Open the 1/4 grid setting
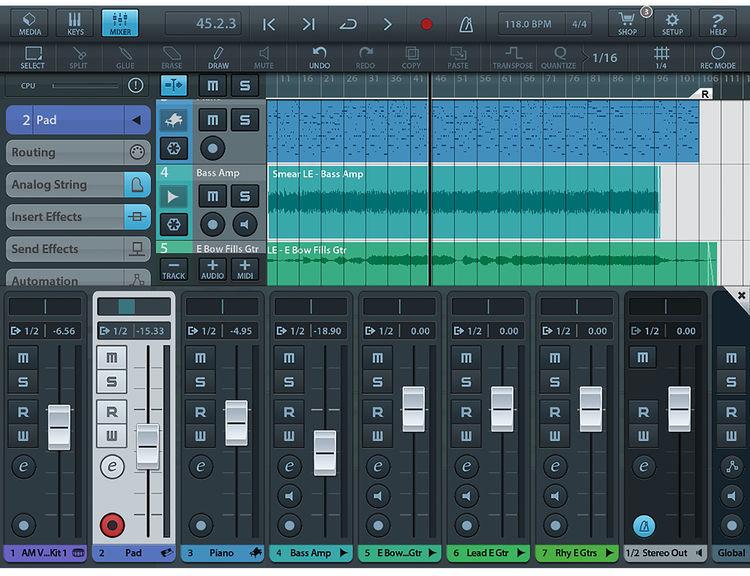 click(x=661, y=58)
